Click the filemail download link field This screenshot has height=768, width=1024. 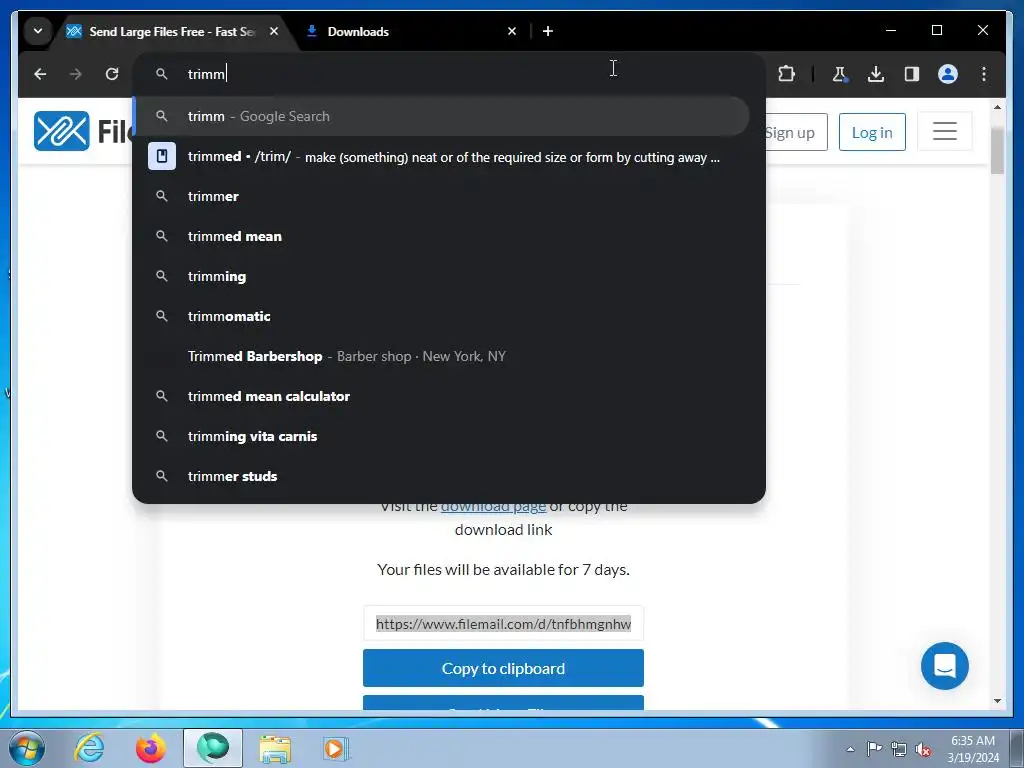pos(504,624)
